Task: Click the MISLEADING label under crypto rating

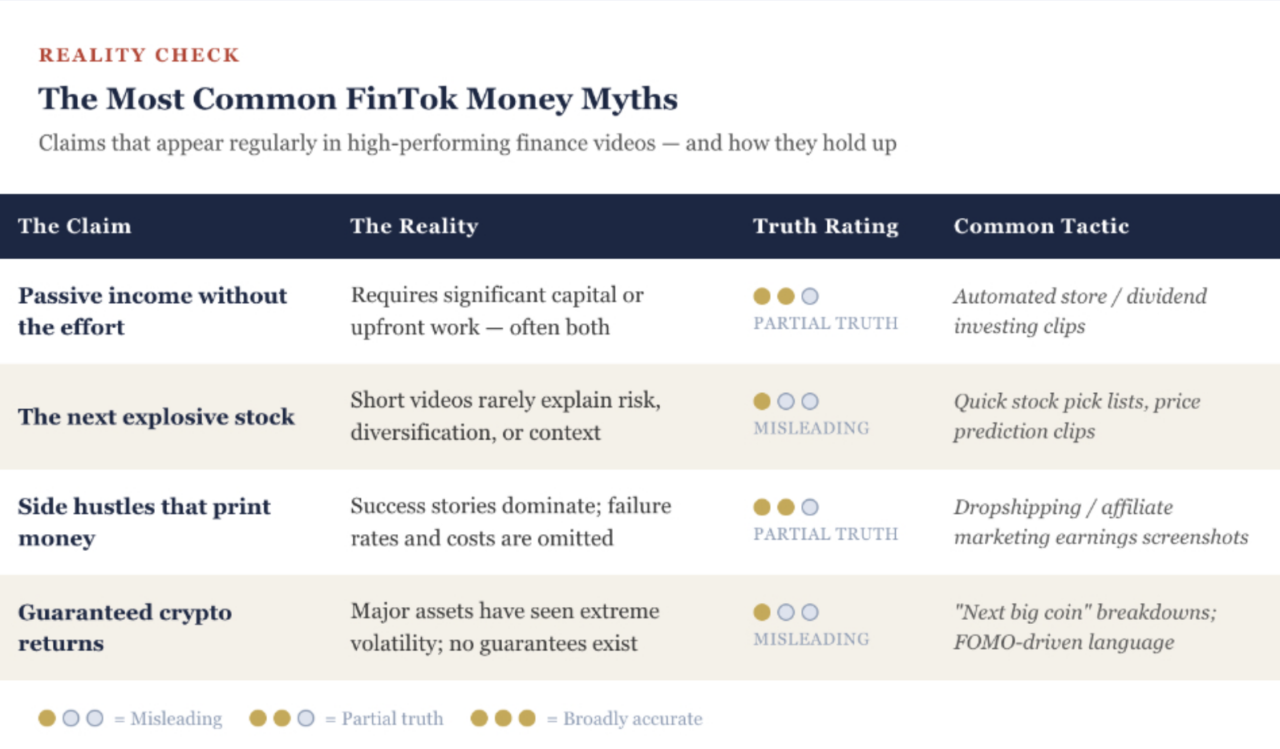Action: pos(811,639)
